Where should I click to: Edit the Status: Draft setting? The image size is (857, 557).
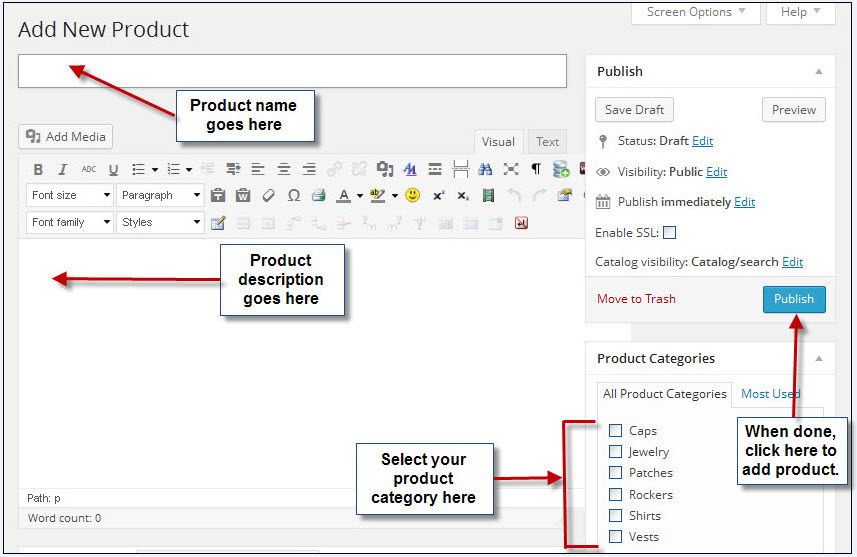click(702, 141)
